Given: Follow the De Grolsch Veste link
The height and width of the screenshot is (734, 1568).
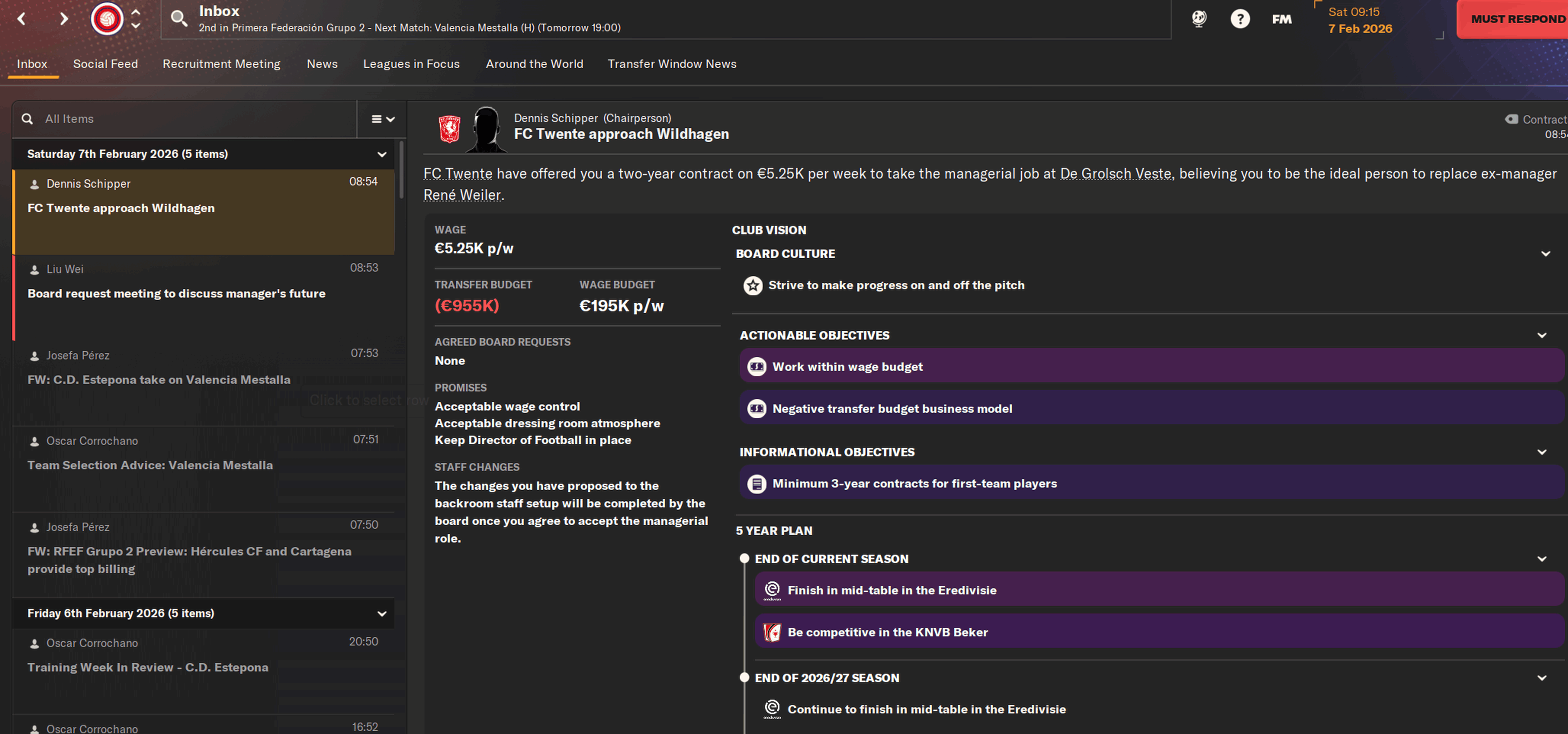Looking at the screenshot, I should tap(1116, 174).
